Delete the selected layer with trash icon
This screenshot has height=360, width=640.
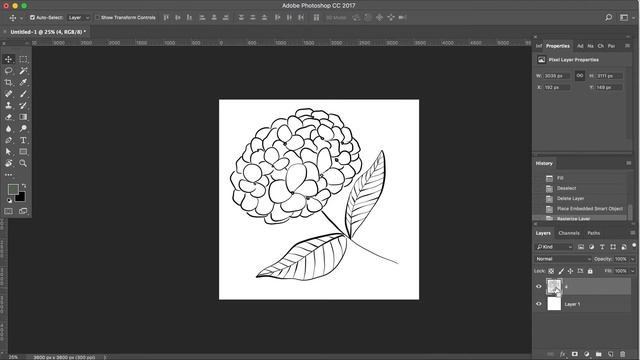(x=622, y=354)
